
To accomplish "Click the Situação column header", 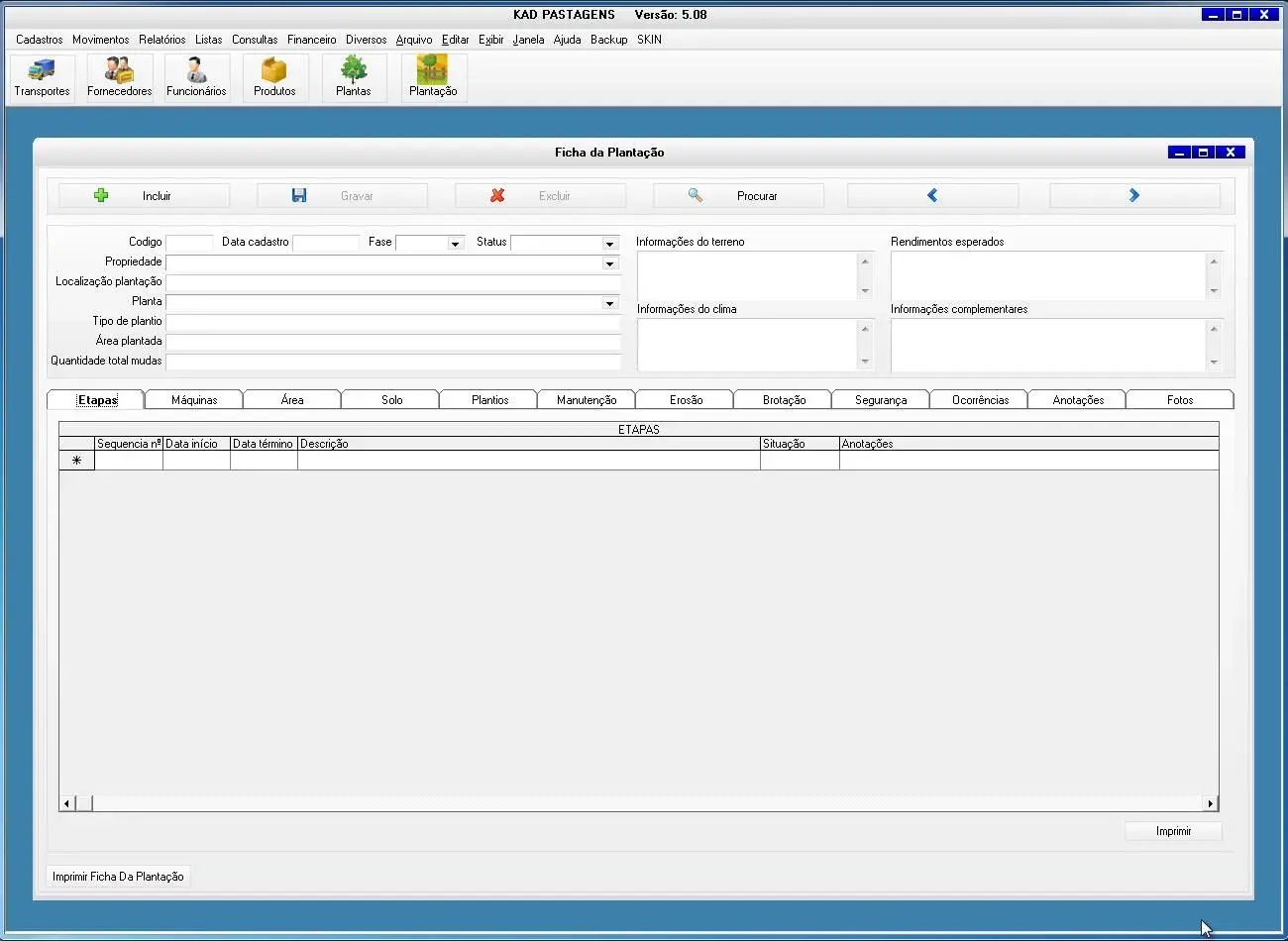I will (800, 444).
